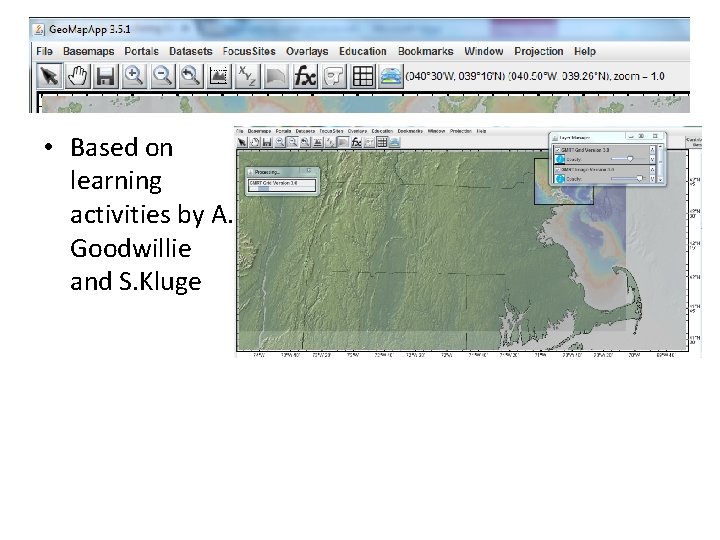Open the Education menu in the enlarged menu bar
Image resolution: width=720 pixels, height=540 pixels.
point(363,51)
